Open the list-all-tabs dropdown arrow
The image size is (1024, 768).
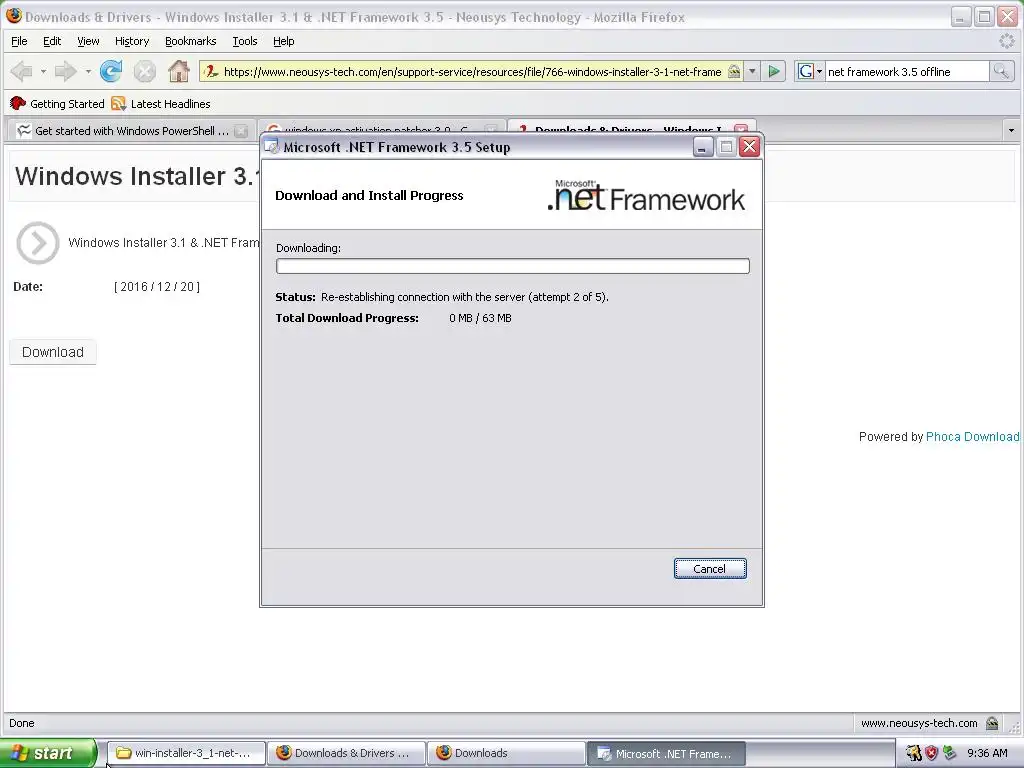(x=1012, y=131)
